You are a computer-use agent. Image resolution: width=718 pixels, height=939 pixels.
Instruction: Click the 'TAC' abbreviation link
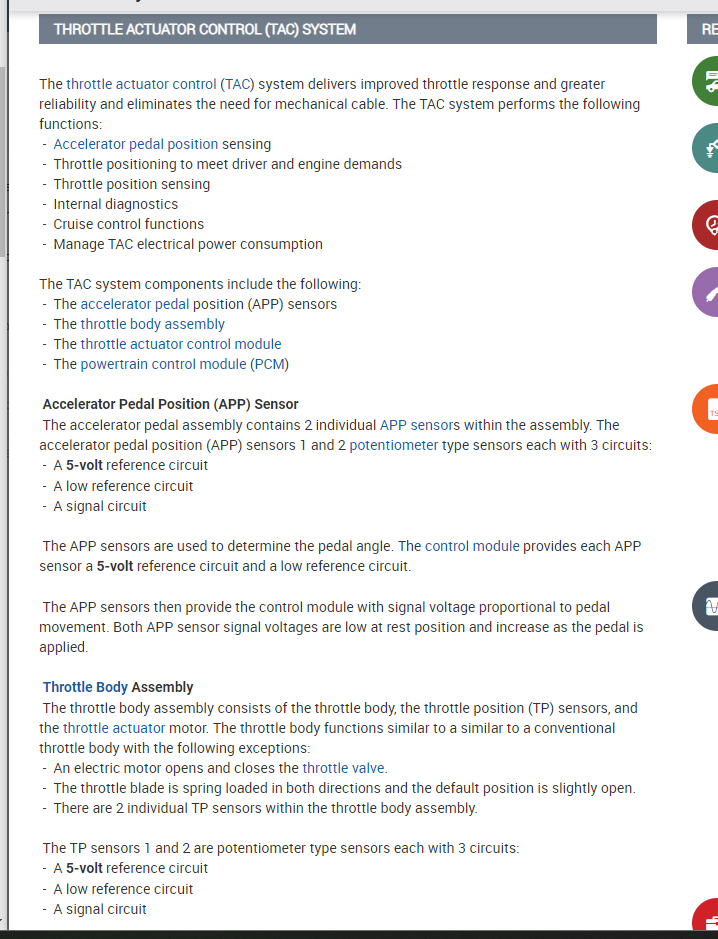237,84
